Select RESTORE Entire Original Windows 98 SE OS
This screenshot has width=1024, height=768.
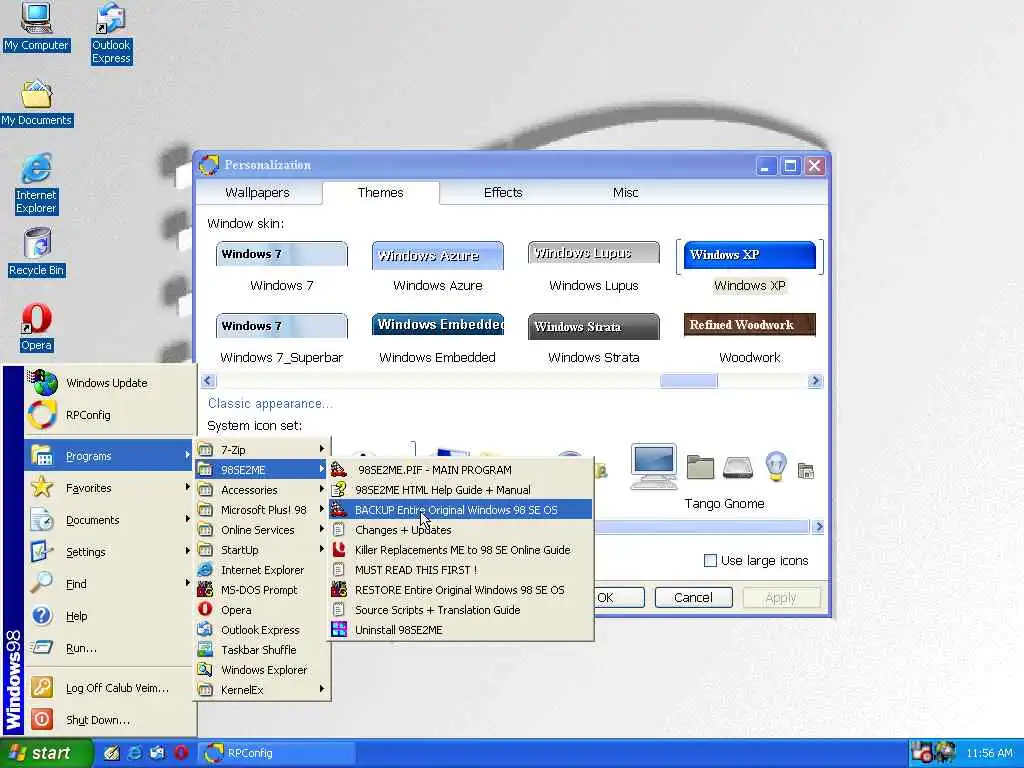[461, 590]
